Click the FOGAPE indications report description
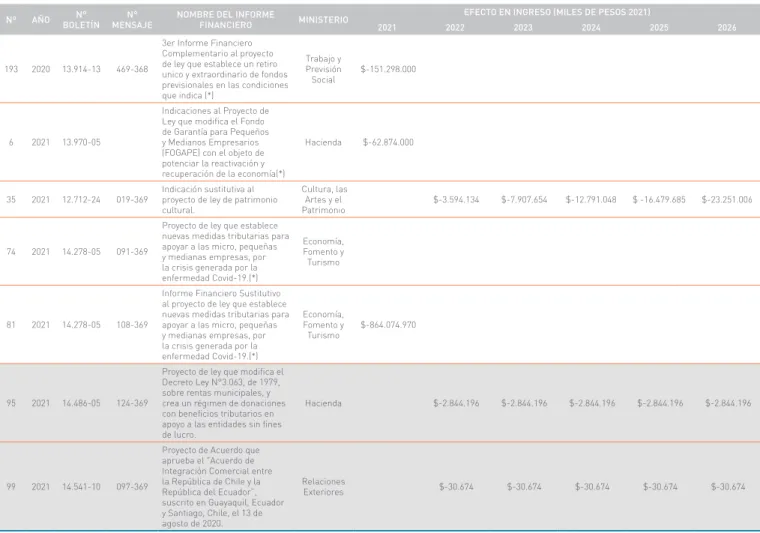The image size is (760, 533). coord(223,142)
